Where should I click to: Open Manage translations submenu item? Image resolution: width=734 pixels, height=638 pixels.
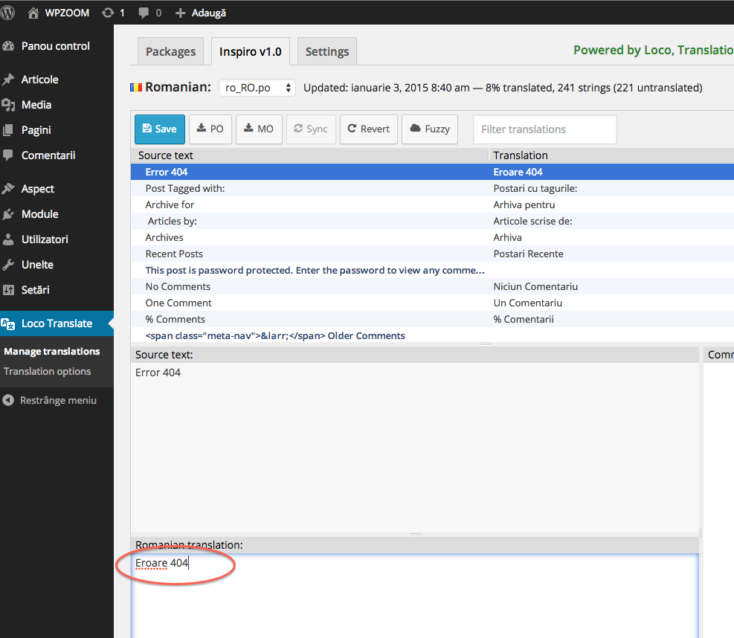(x=52, y=351)
